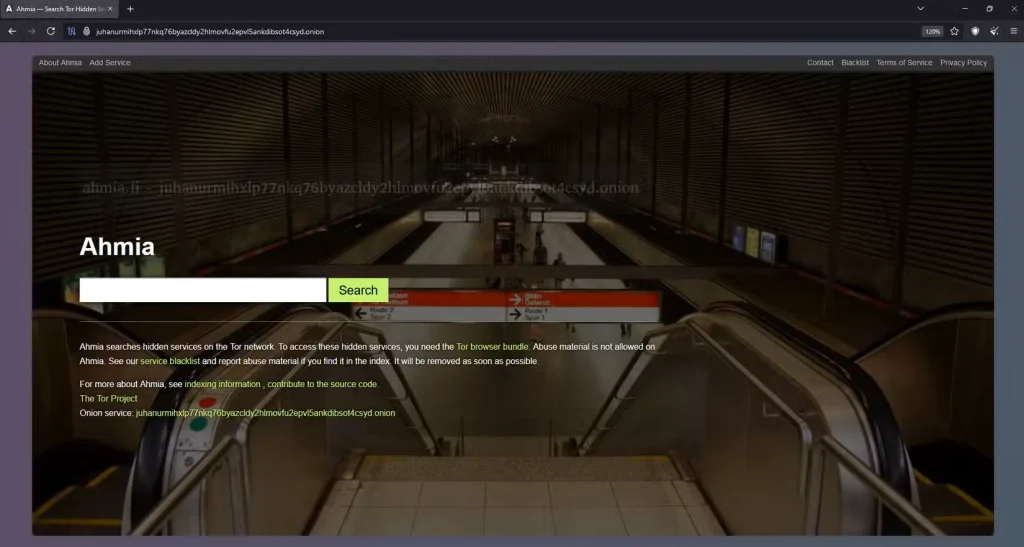1024x547 pixels.
Task: Open the Tor circuit display icon
Action: pos(71,31)
